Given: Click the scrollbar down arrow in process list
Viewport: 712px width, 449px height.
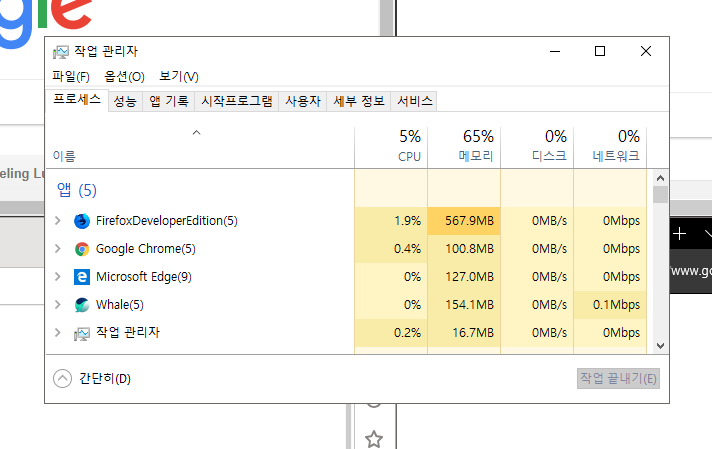Looking at the screenshot, I should click(660, 346).
